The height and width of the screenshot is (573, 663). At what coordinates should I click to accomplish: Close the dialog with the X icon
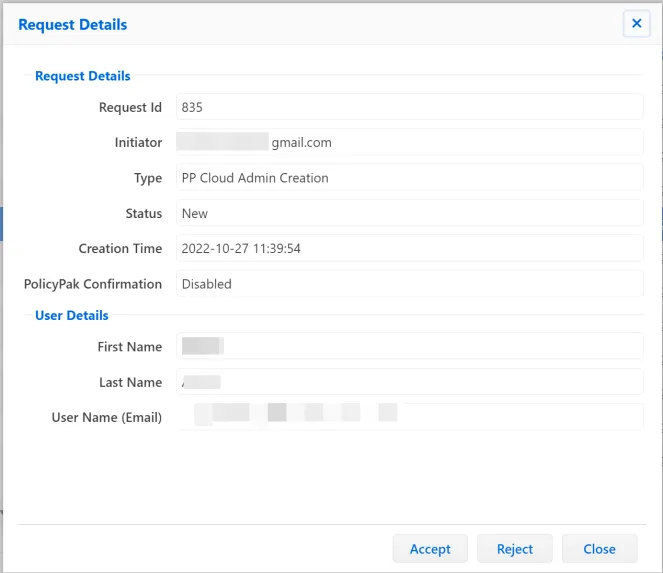(x=636, y=24)
